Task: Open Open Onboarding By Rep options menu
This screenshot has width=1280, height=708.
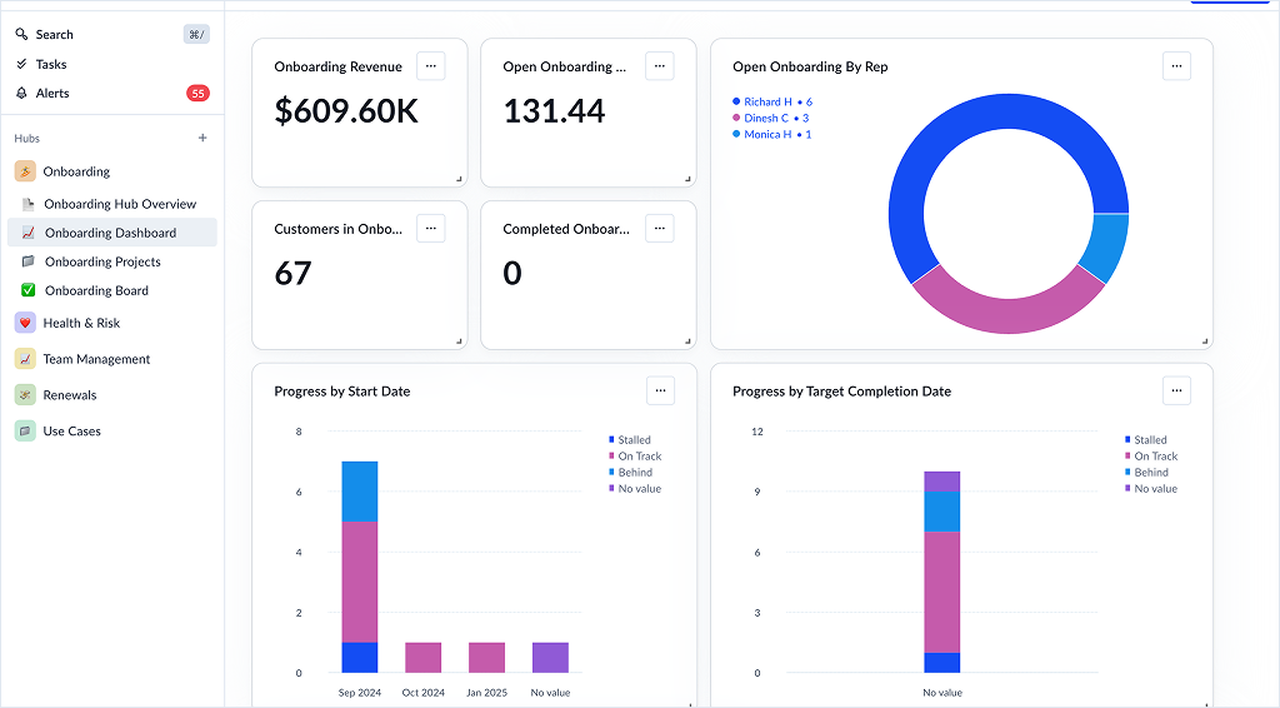Action: click(x=1177, y=66)
